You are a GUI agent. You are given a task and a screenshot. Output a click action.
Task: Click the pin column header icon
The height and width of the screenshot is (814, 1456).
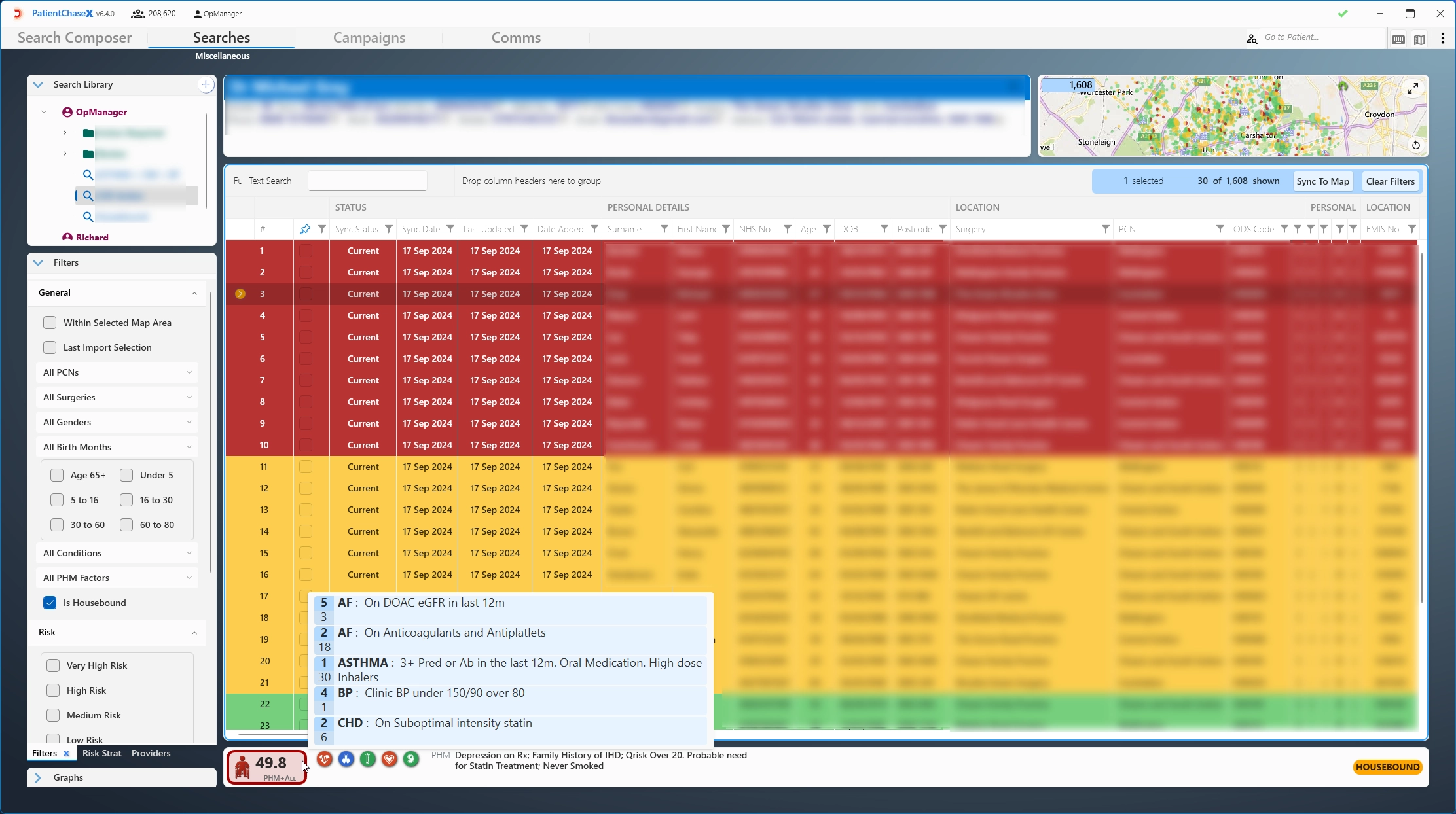coord(305,229)
